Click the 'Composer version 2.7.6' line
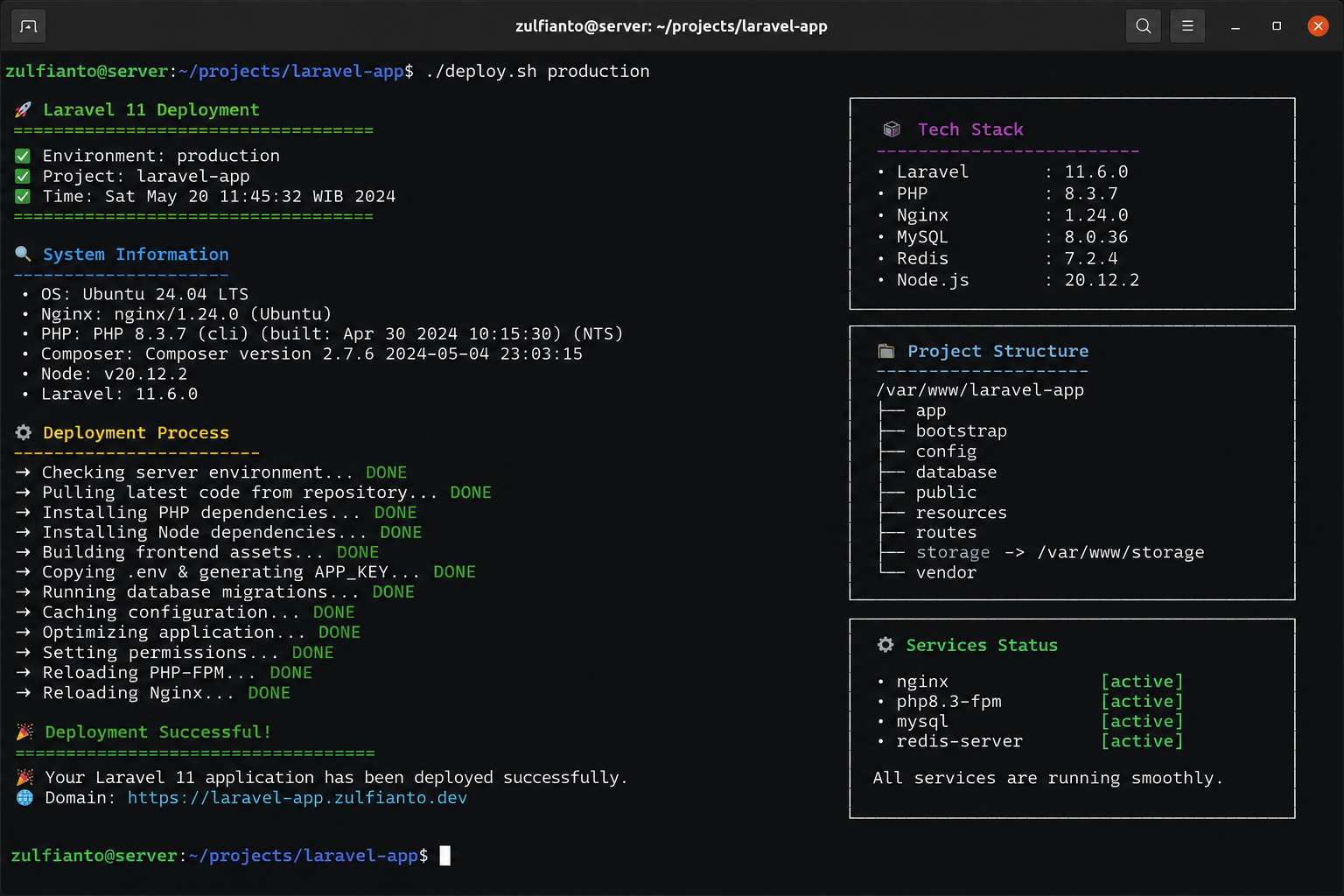This screenshot has height=896, width=1344. click(311, 353)
